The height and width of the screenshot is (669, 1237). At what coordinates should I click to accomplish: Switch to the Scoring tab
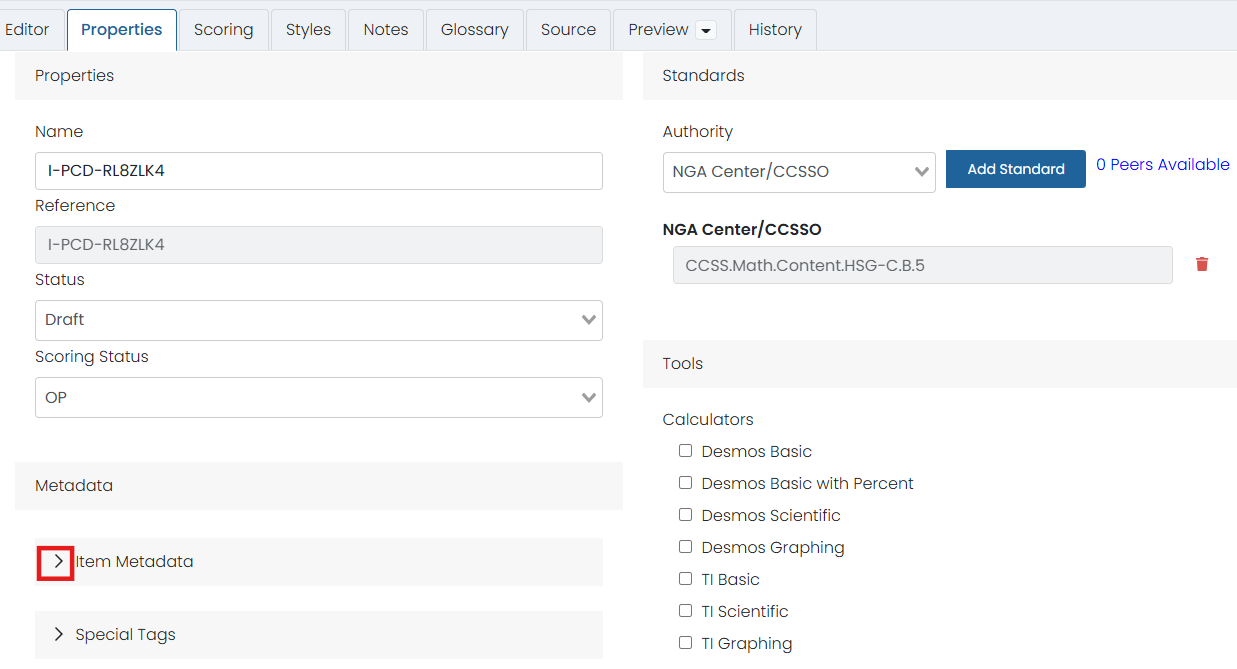coord(223,30)
